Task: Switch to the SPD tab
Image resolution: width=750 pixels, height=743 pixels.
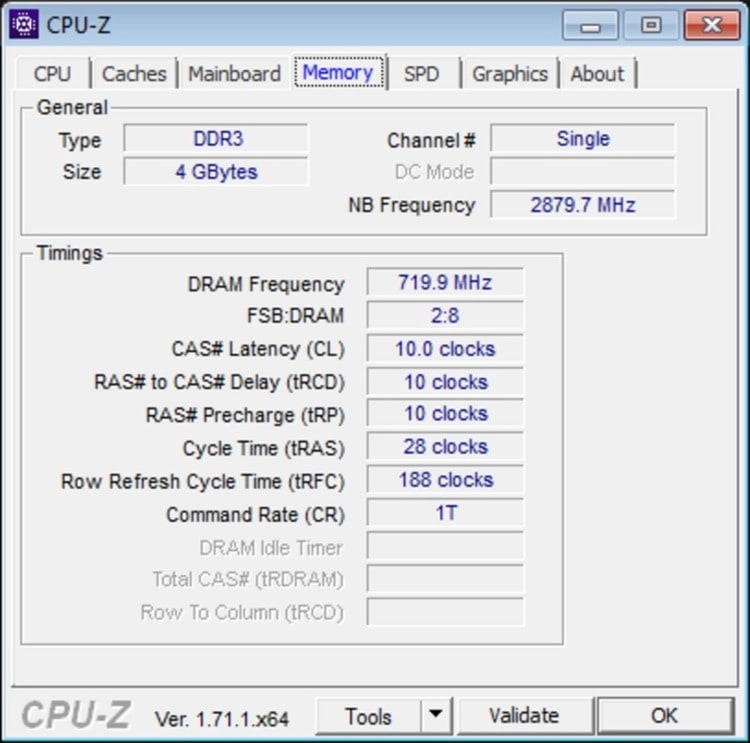Action: click(421, 74)
